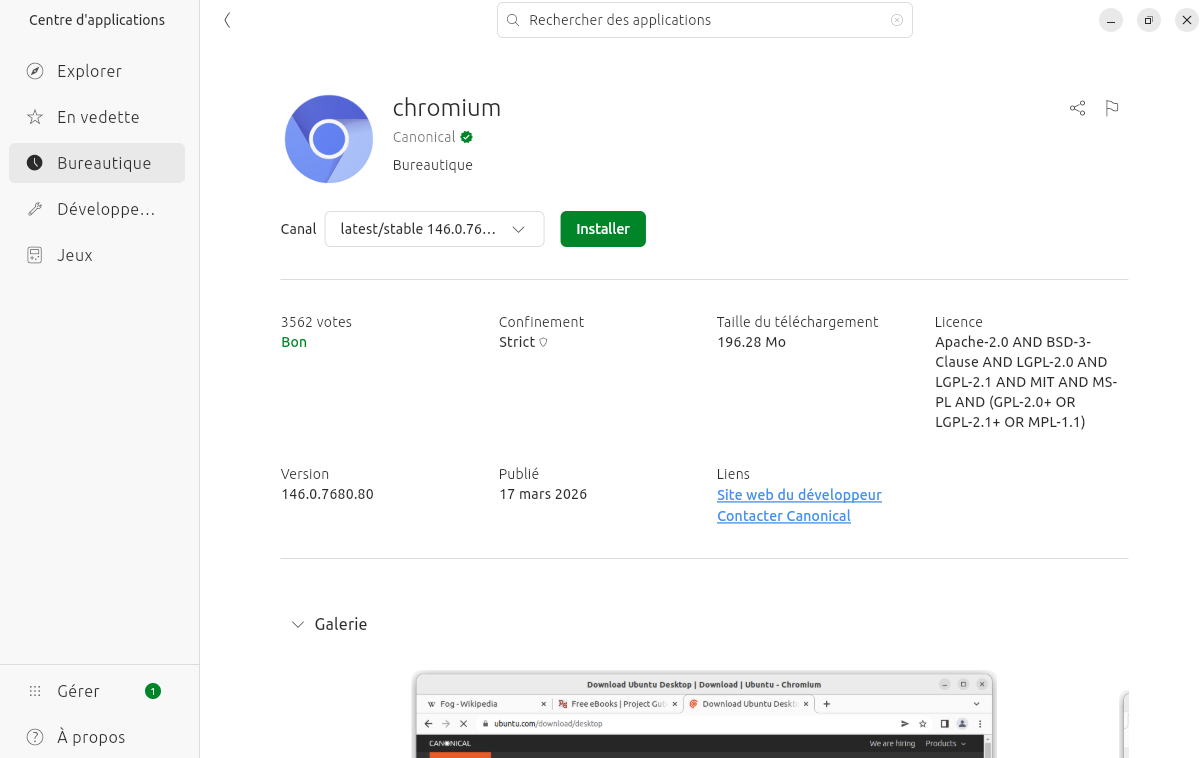Follow the Contacter Canonical link
The height and width of the screenshot is (758, 1204).
(783, 516)
